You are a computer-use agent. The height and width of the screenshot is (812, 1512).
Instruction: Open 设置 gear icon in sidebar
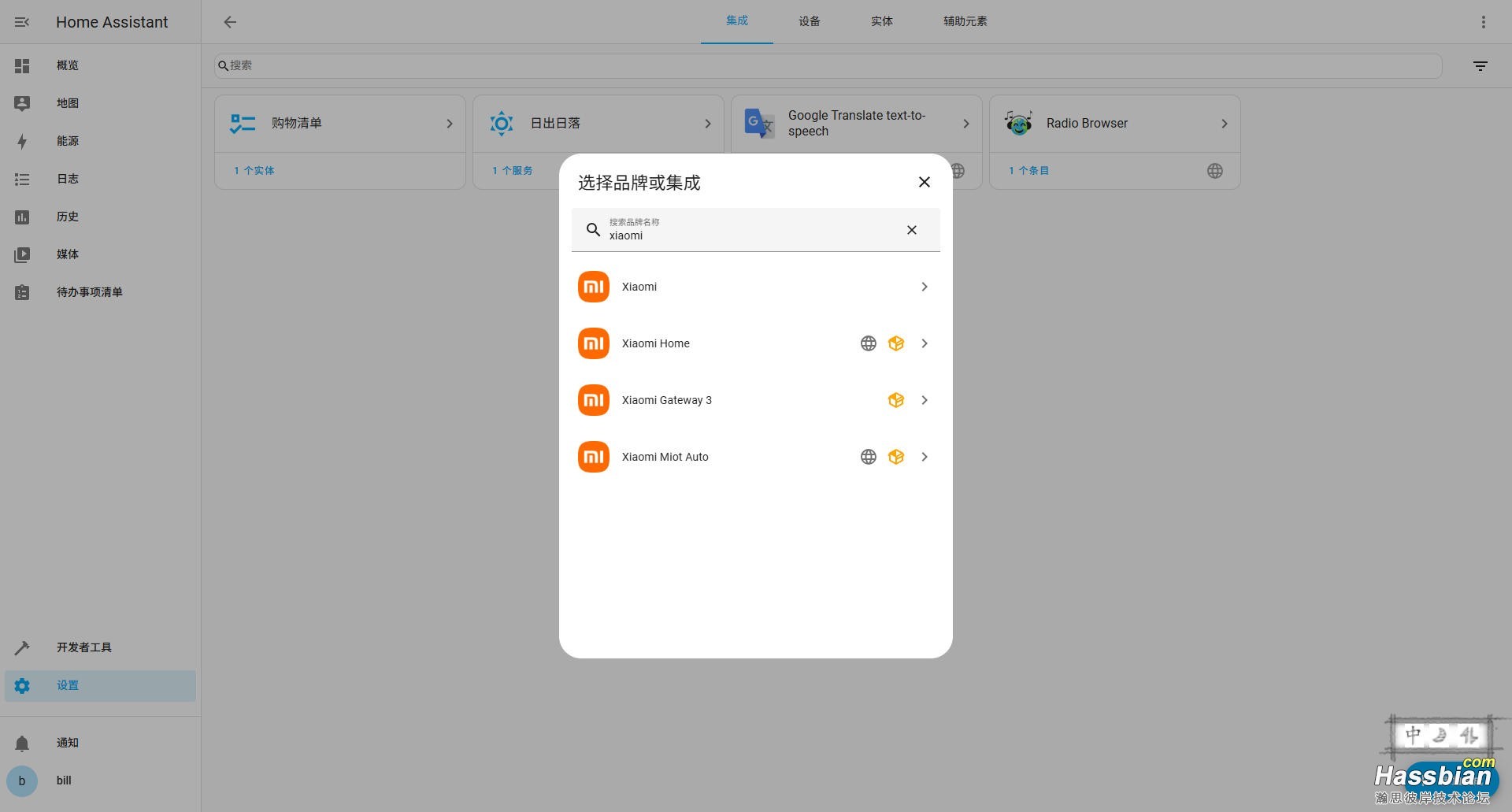[x=22, y=685]
